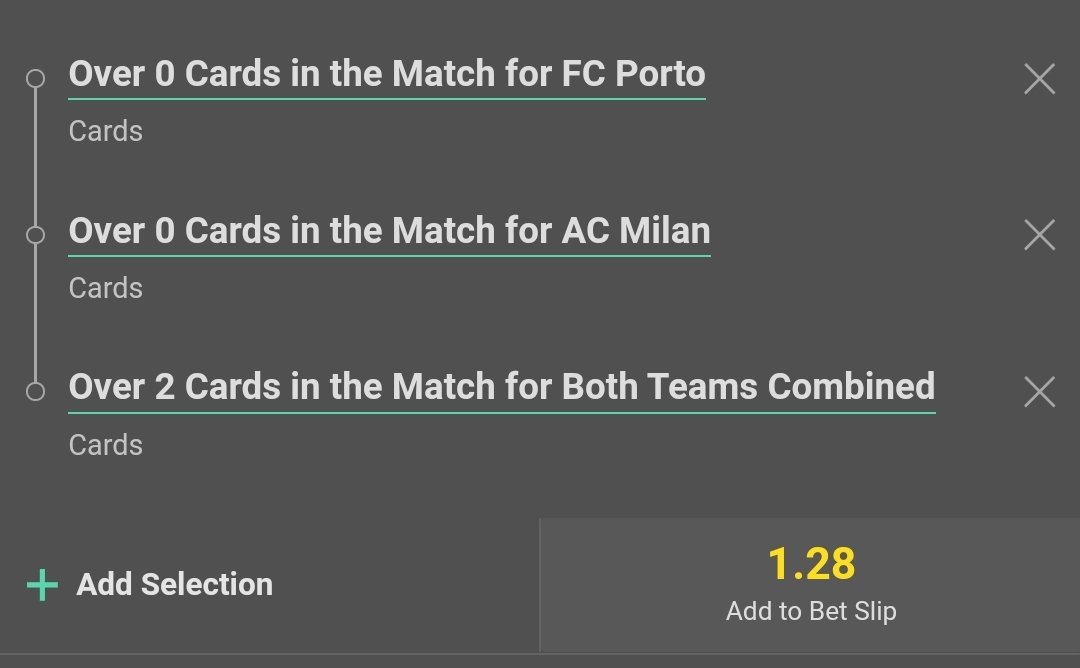Screen dimensions: 1080x668
Task: Click the circle marker beside AC Milan selection
Action: [35, 235]
